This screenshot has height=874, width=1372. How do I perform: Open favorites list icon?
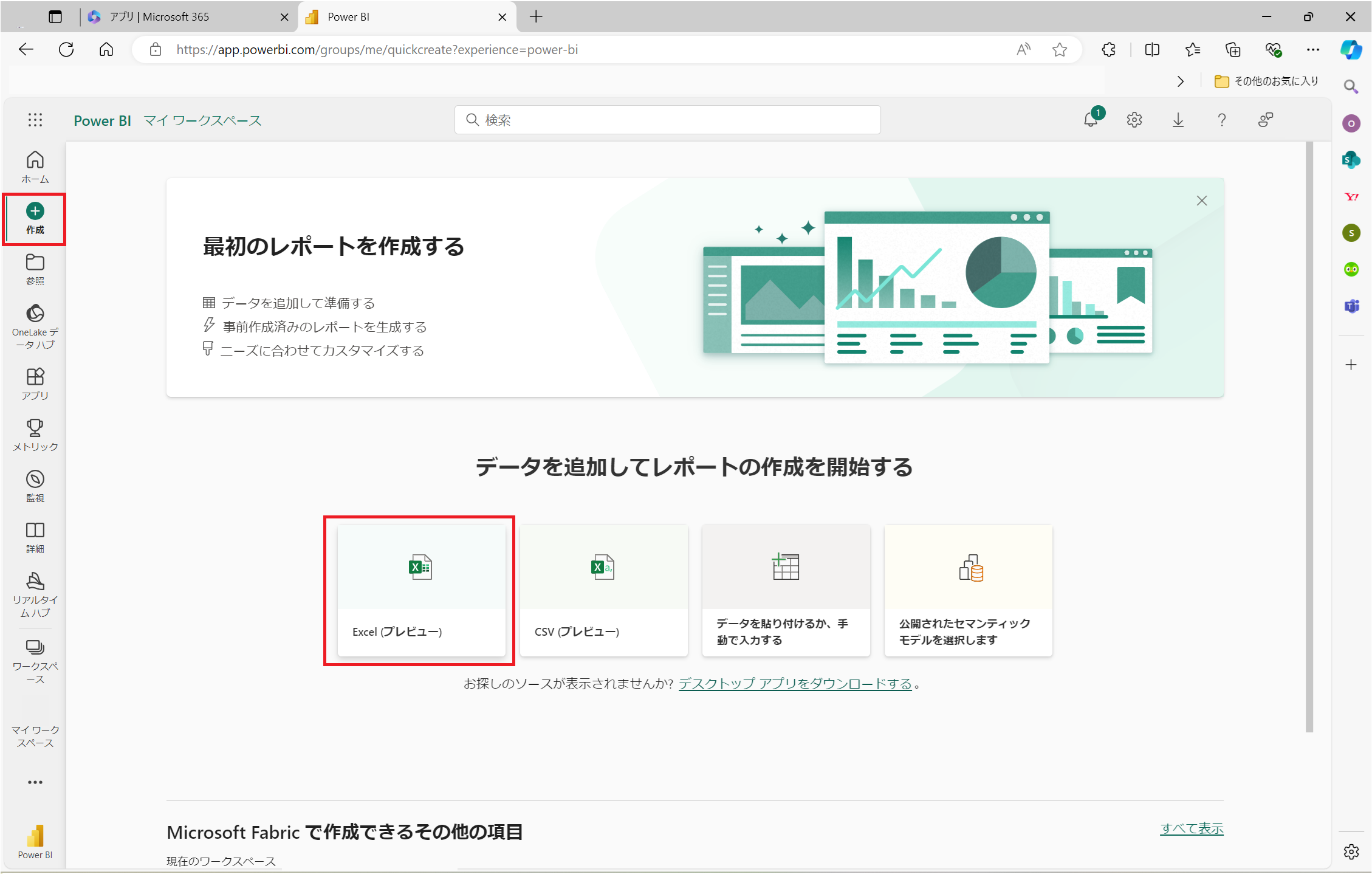(x=1192, y=50)
